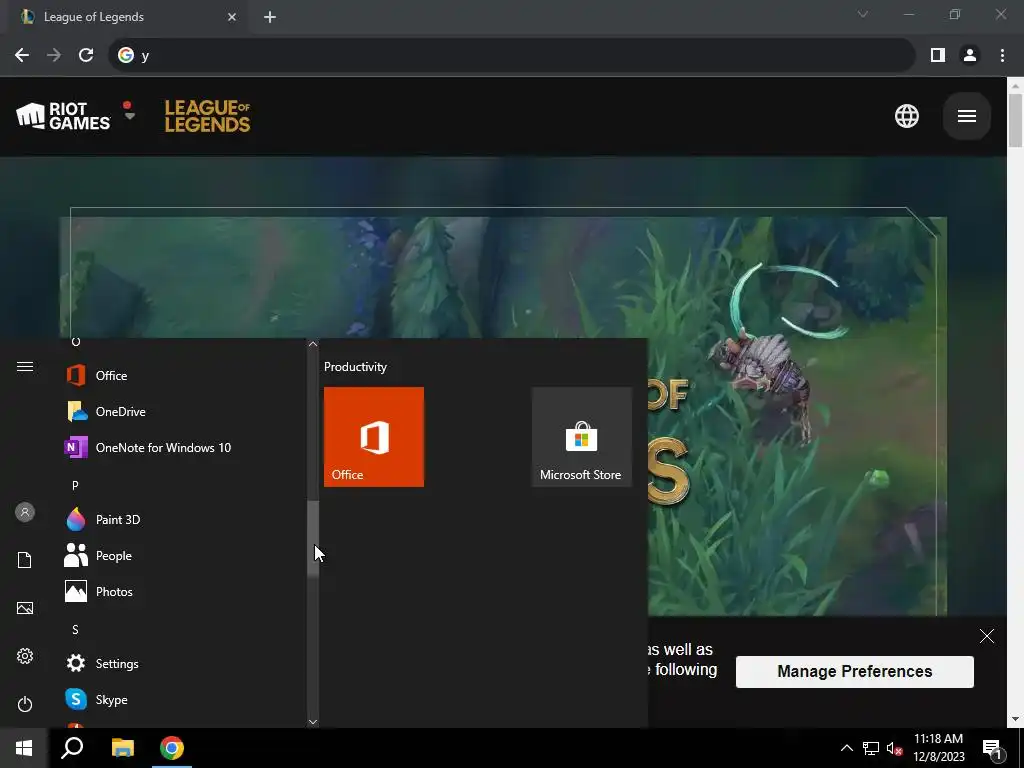Click the muted volume icon

(x=895, y=748)
